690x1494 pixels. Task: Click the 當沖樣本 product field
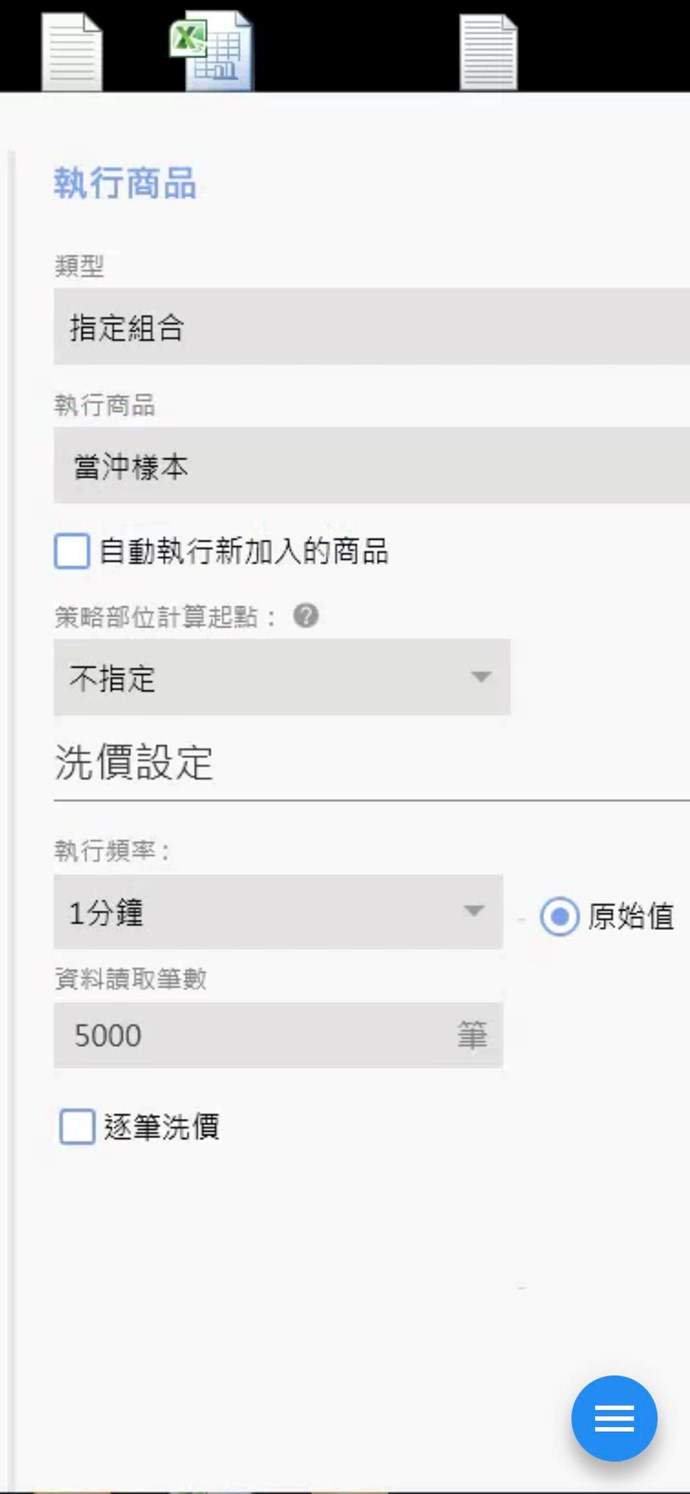(x=370, y=466)
